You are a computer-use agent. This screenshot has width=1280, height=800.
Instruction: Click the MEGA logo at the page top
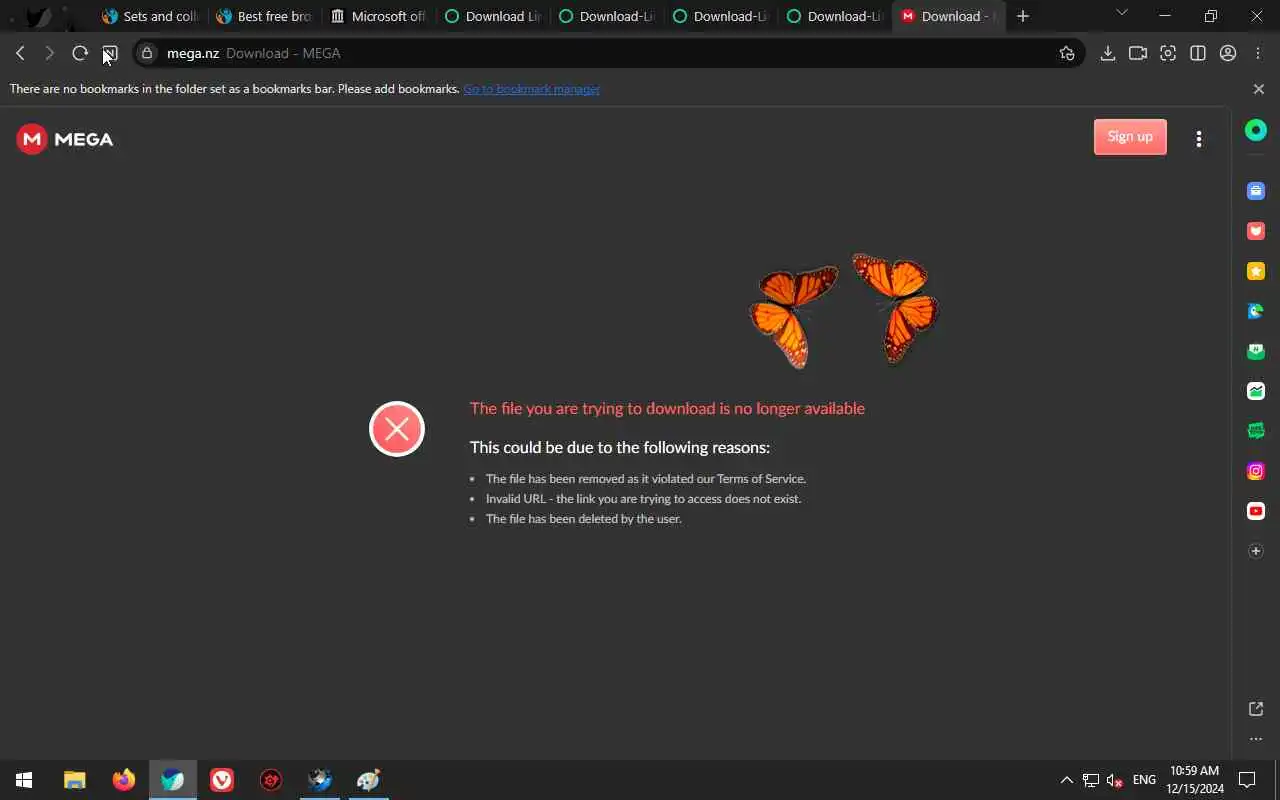point(65,139)
